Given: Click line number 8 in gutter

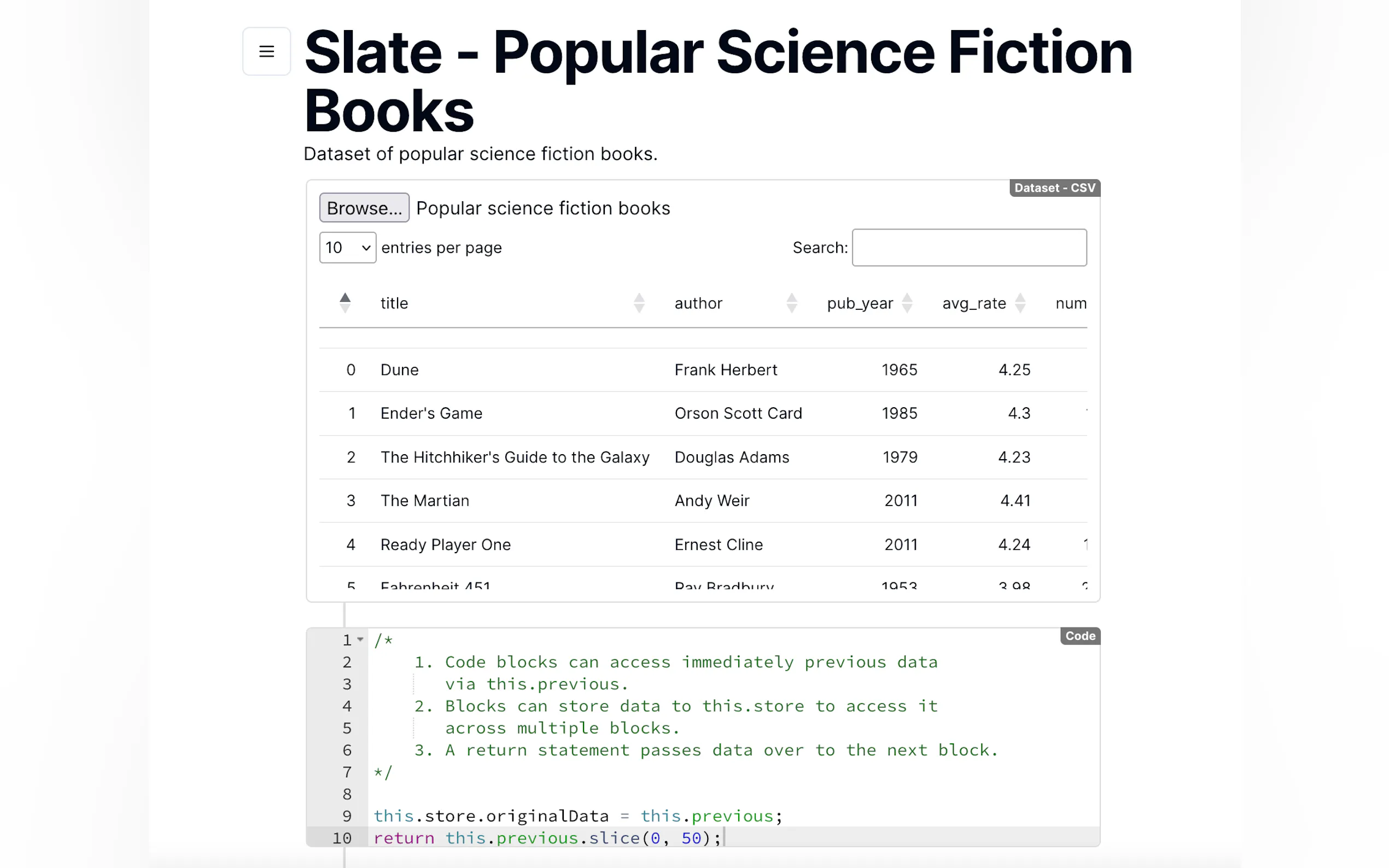Looking at the screenshot, I should [x=347, y=794].
